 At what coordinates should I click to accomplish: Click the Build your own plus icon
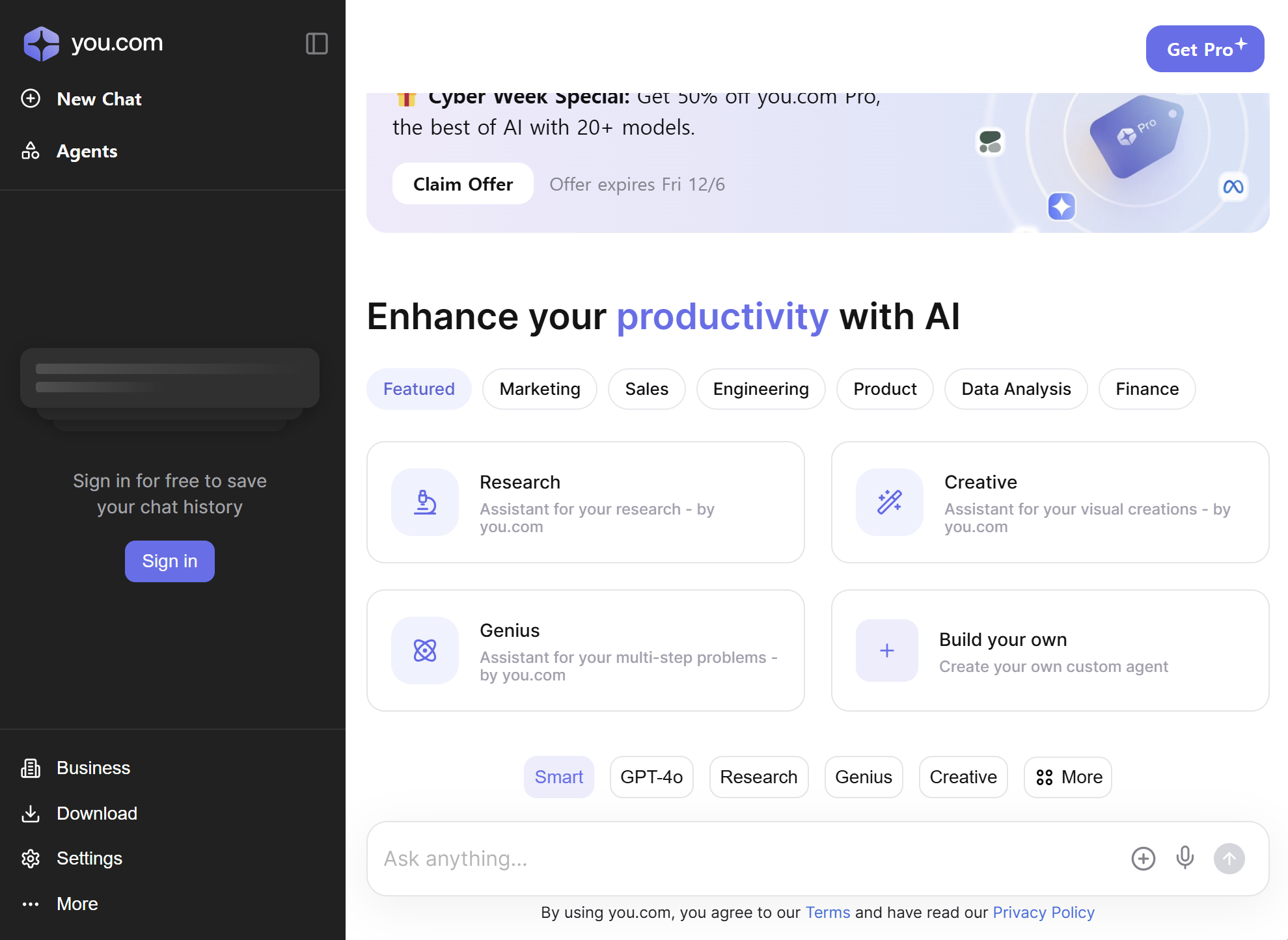[887, 651]
